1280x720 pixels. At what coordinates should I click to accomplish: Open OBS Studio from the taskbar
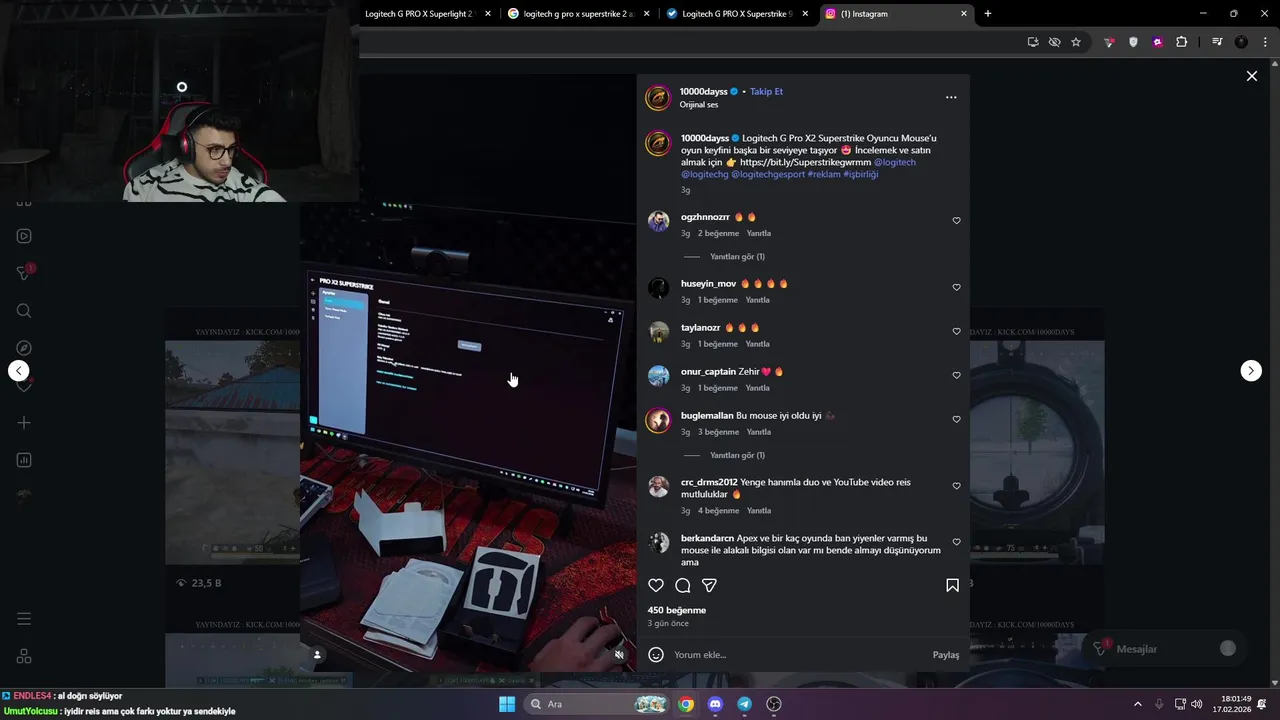click(x=774, y=704)
